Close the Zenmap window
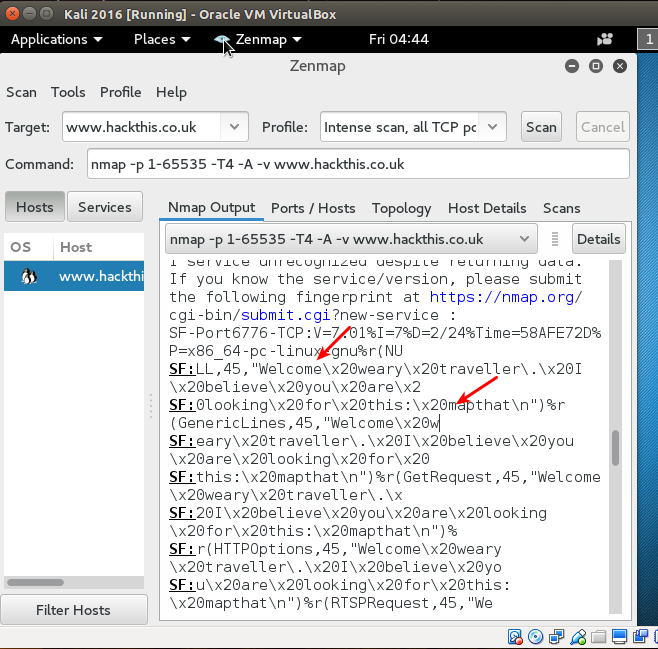Viewport: 658px width, 649px height. point(620,66)
